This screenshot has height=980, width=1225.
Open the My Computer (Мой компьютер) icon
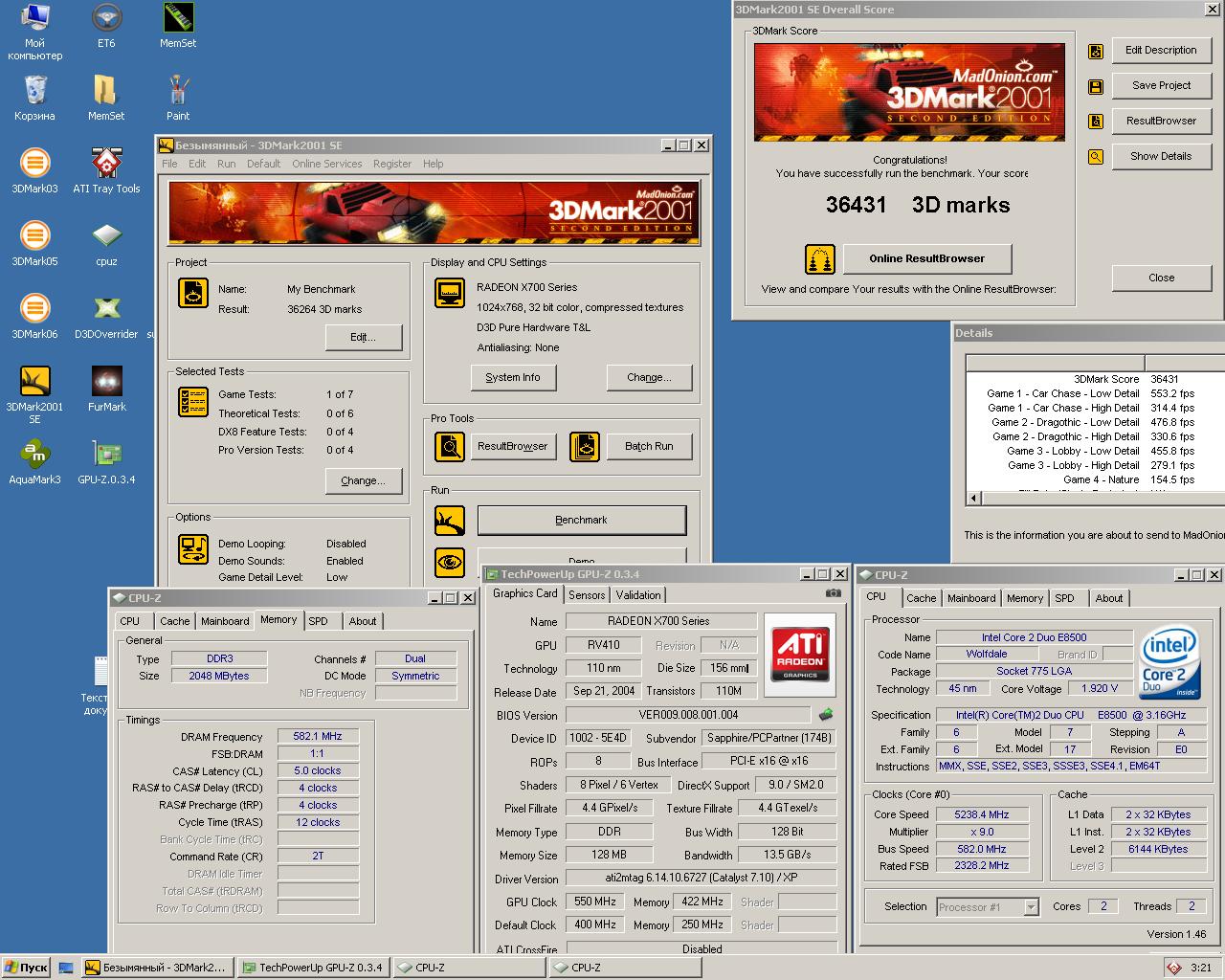[x=34, y=33]
